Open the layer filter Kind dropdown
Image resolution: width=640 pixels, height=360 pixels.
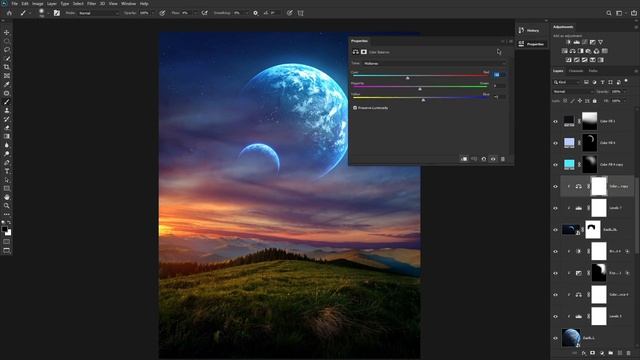click(x=567, y=82)
